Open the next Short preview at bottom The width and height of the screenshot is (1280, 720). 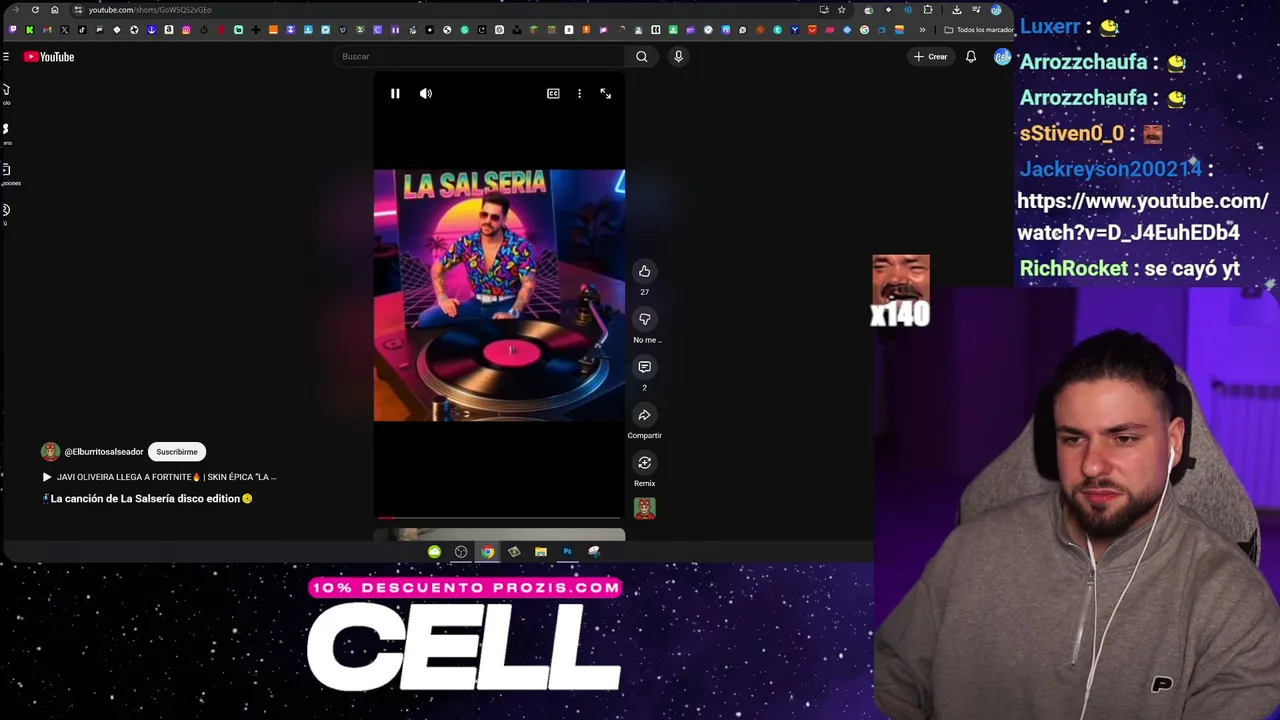(x=499, y=534)
